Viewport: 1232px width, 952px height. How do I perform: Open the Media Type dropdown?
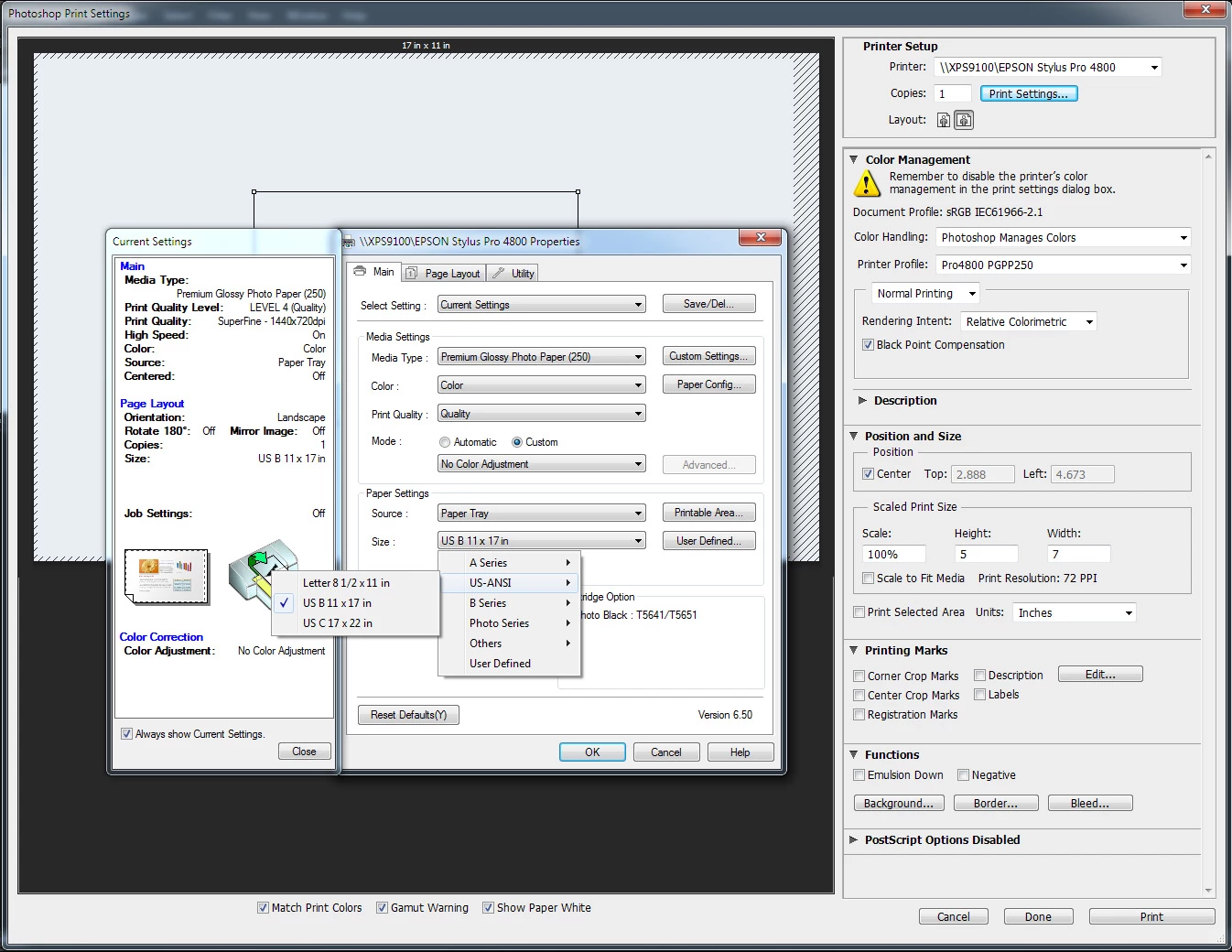542,357
